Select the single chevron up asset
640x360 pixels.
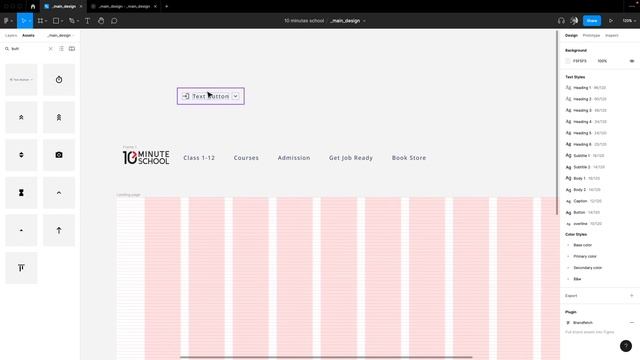tap(59, 193)
